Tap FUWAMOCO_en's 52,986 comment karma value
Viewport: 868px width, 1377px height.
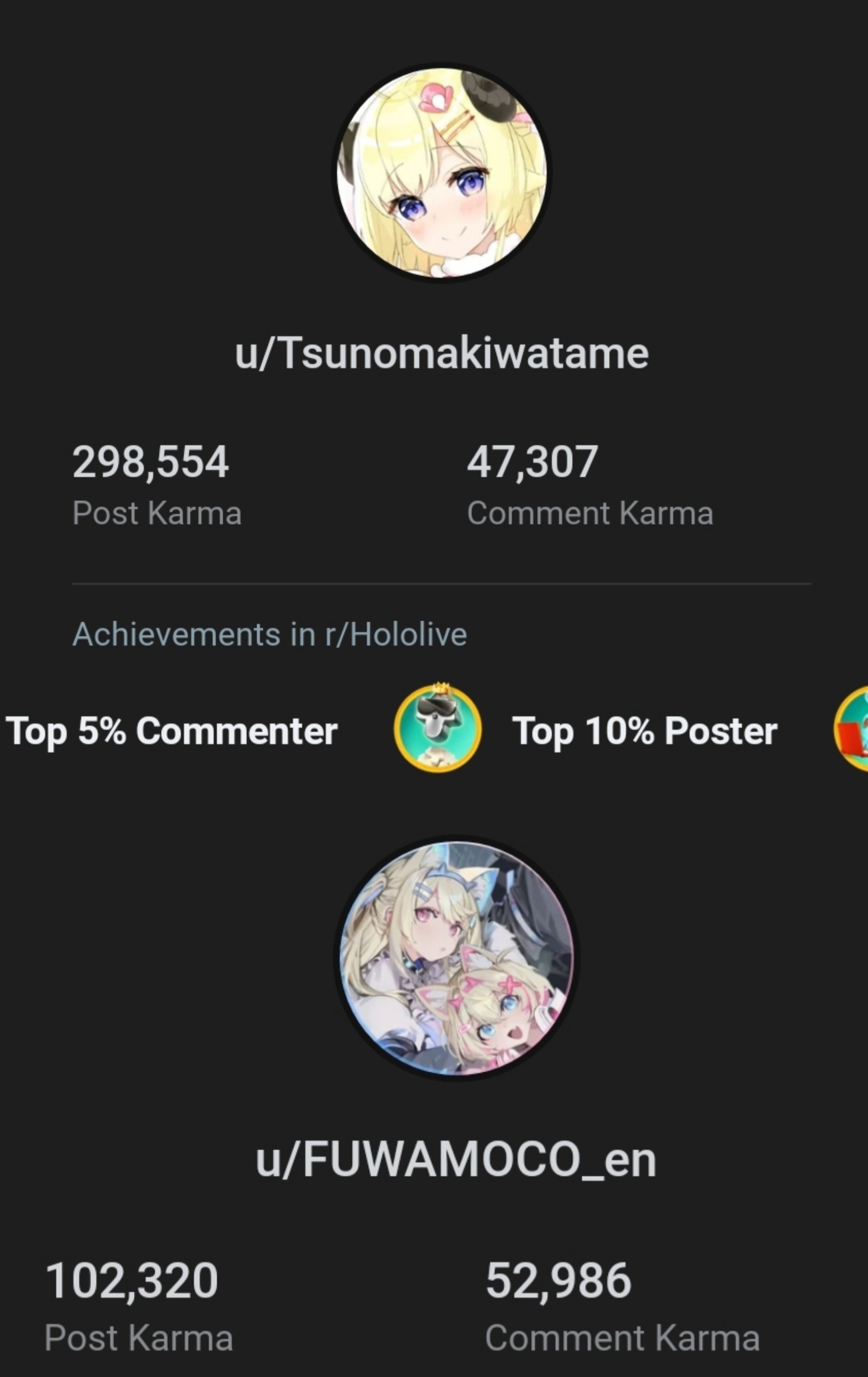click(558, 1281)
